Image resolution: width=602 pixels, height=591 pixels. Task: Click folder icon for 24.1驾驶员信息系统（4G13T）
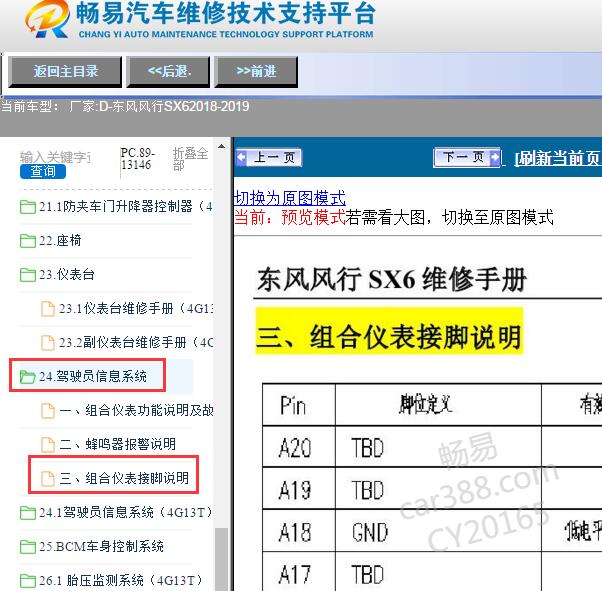(28, 513)
